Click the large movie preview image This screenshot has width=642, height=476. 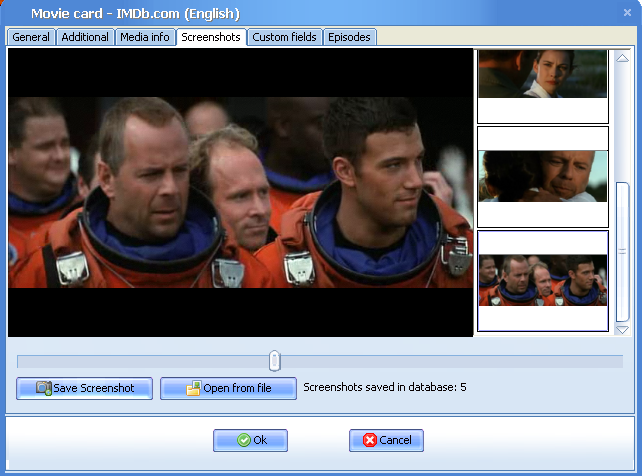[241, 192]
